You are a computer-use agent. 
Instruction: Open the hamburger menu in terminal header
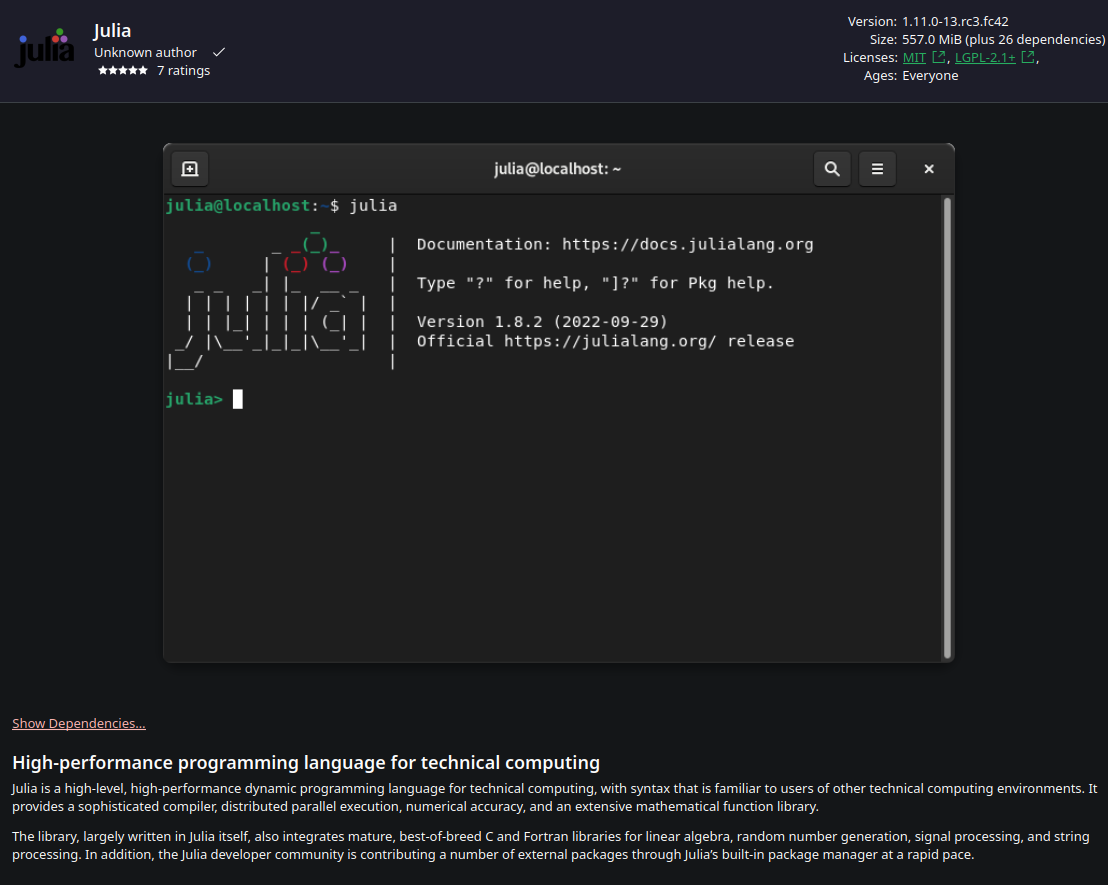pyautogui.click(x=877, y=169)
